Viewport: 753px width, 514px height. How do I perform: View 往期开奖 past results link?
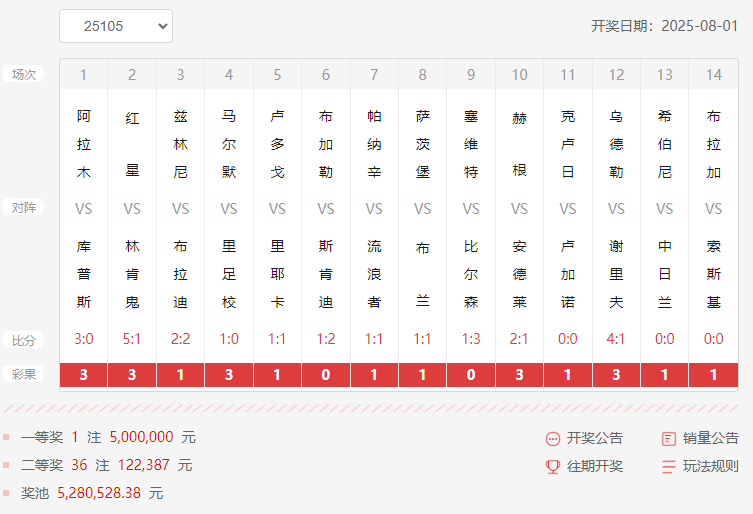coord(595,466)
